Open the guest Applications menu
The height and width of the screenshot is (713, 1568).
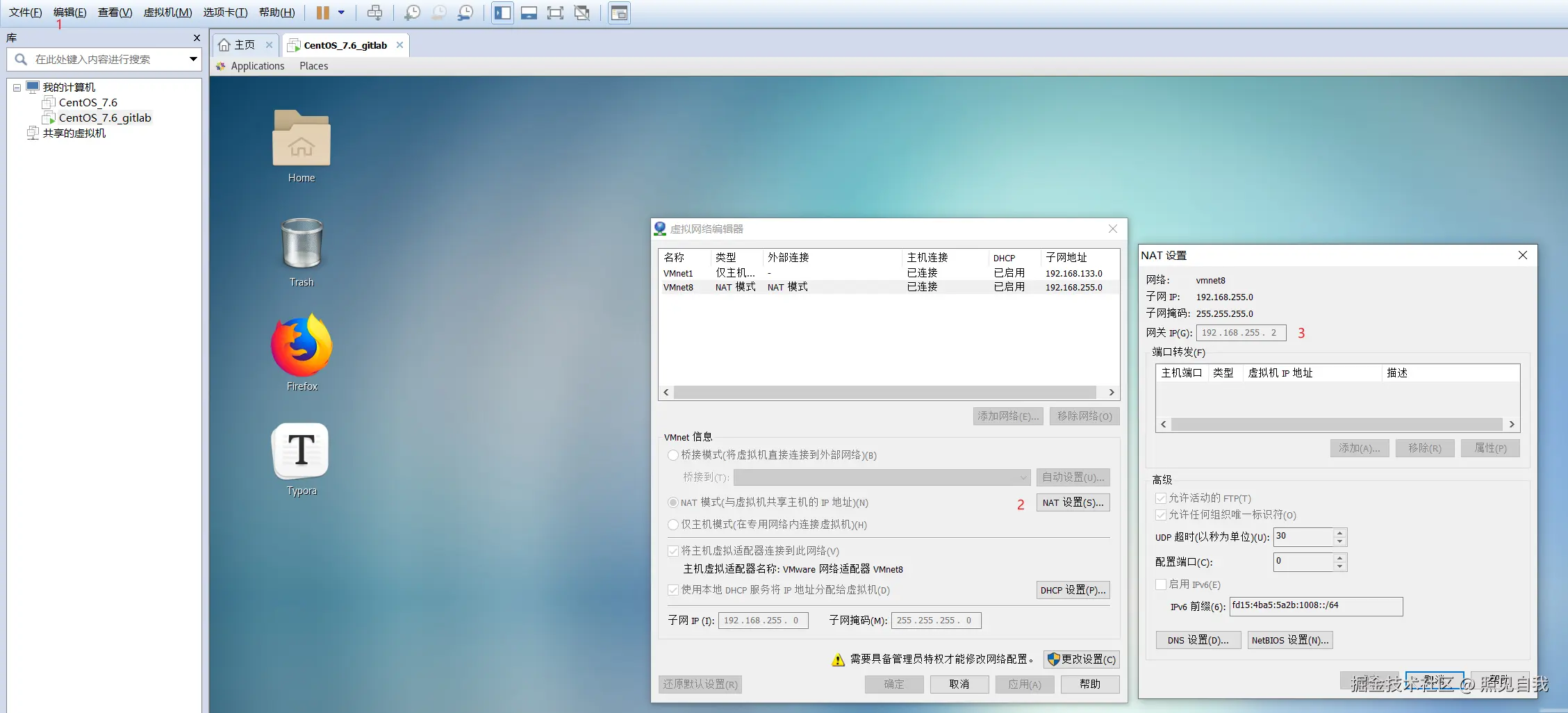(x=257, y=66)
